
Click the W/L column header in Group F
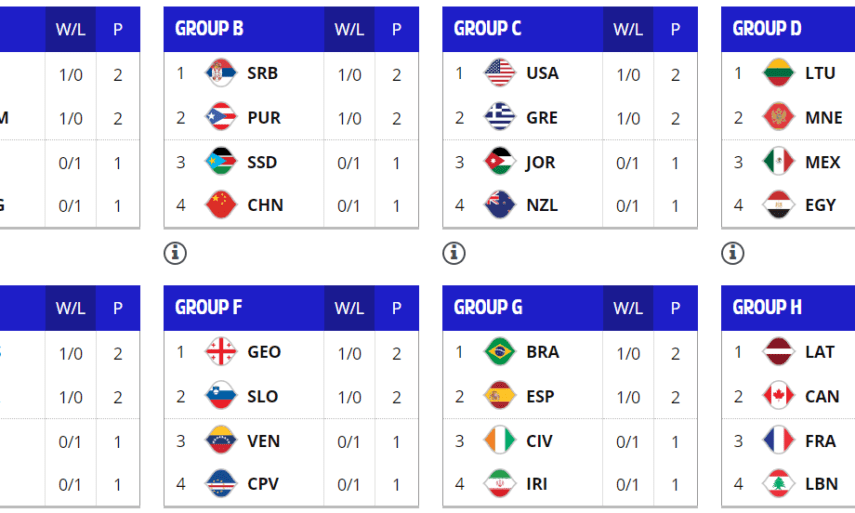coord(349,308)
